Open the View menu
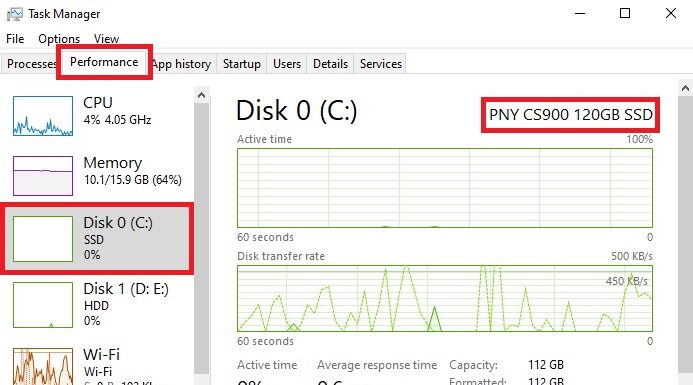The height and width of the screenshot is (385, 693). [x=106, y=39]
